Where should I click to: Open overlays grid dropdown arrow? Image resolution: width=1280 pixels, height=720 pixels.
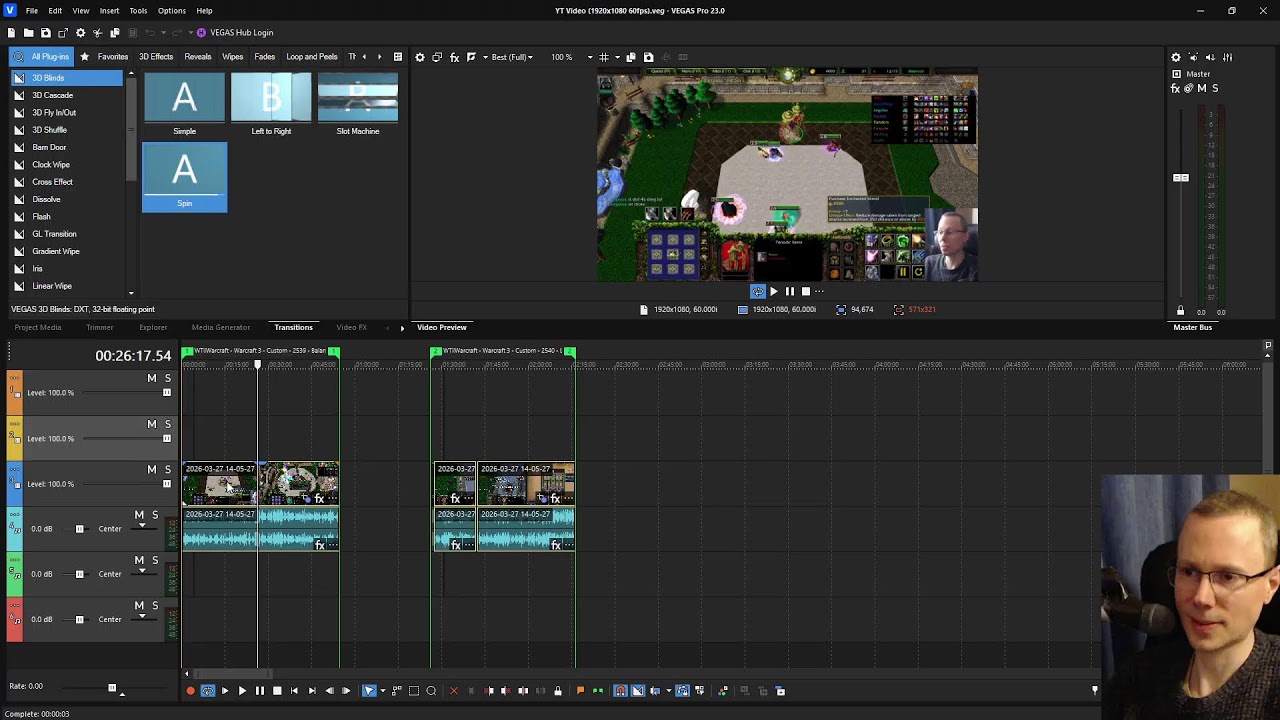click(x=616, y=57)
